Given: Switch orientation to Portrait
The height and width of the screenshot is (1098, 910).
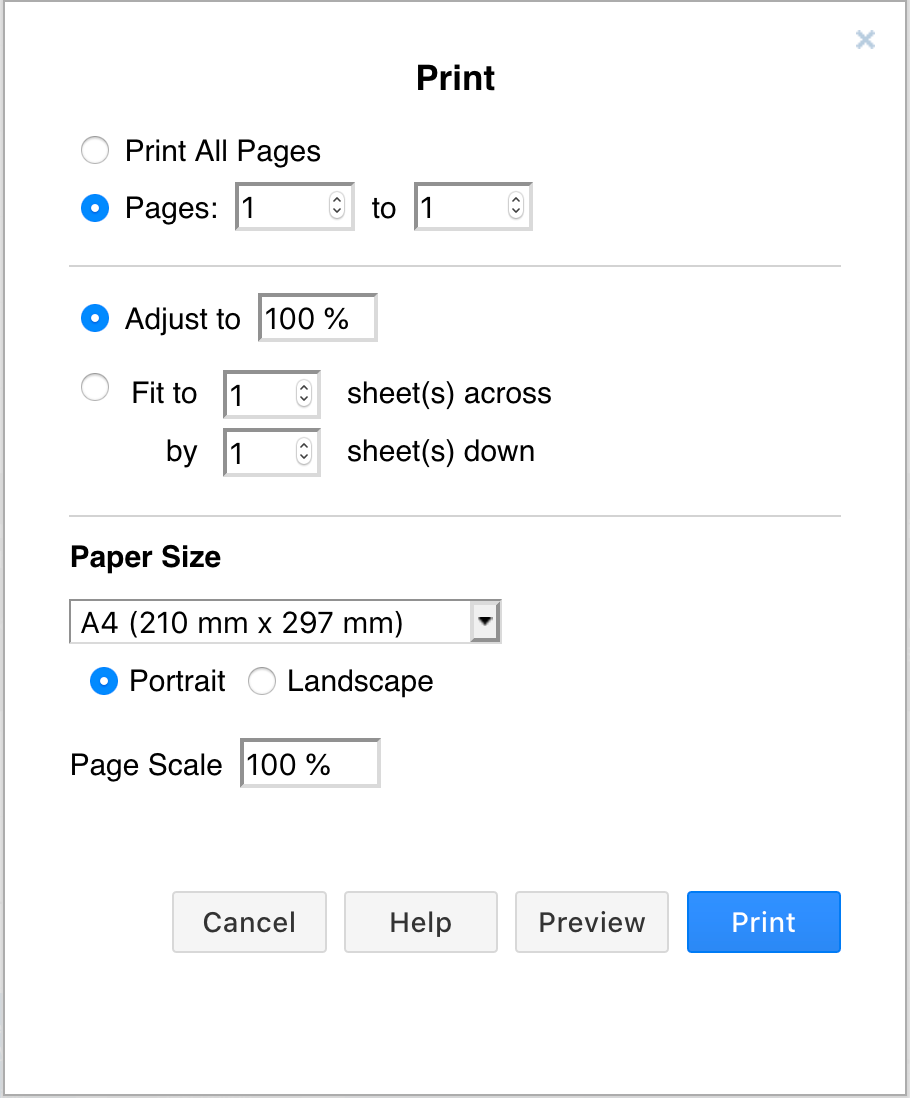Looking at the screenshot, I should tap(104, 681).
